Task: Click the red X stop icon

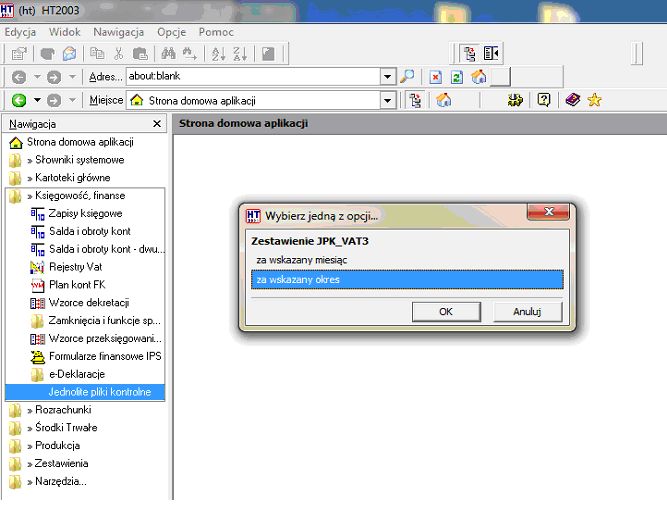Action: click(x=435, y=77)
